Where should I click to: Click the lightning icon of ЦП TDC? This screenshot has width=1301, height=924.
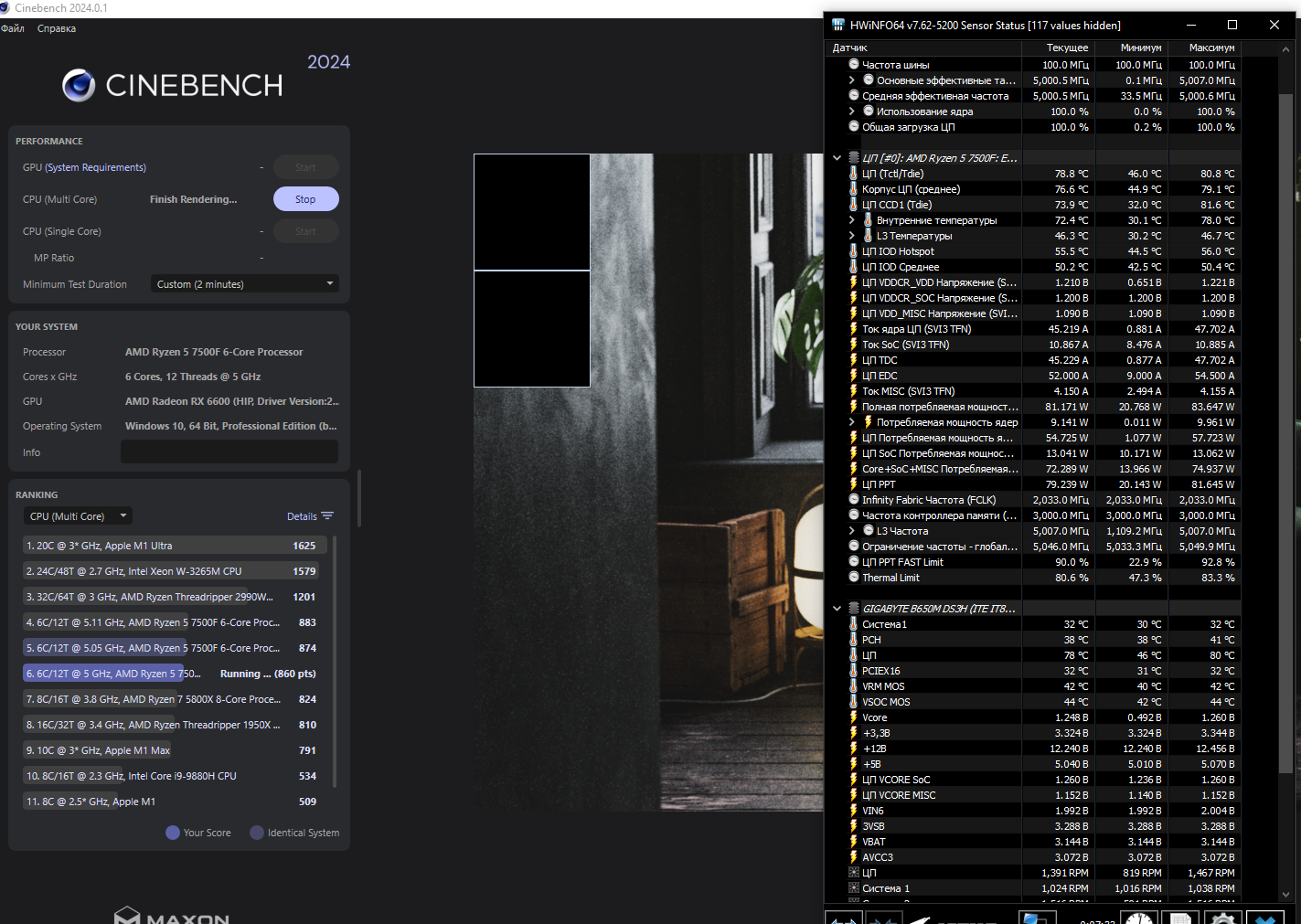[x=854, y=360]
